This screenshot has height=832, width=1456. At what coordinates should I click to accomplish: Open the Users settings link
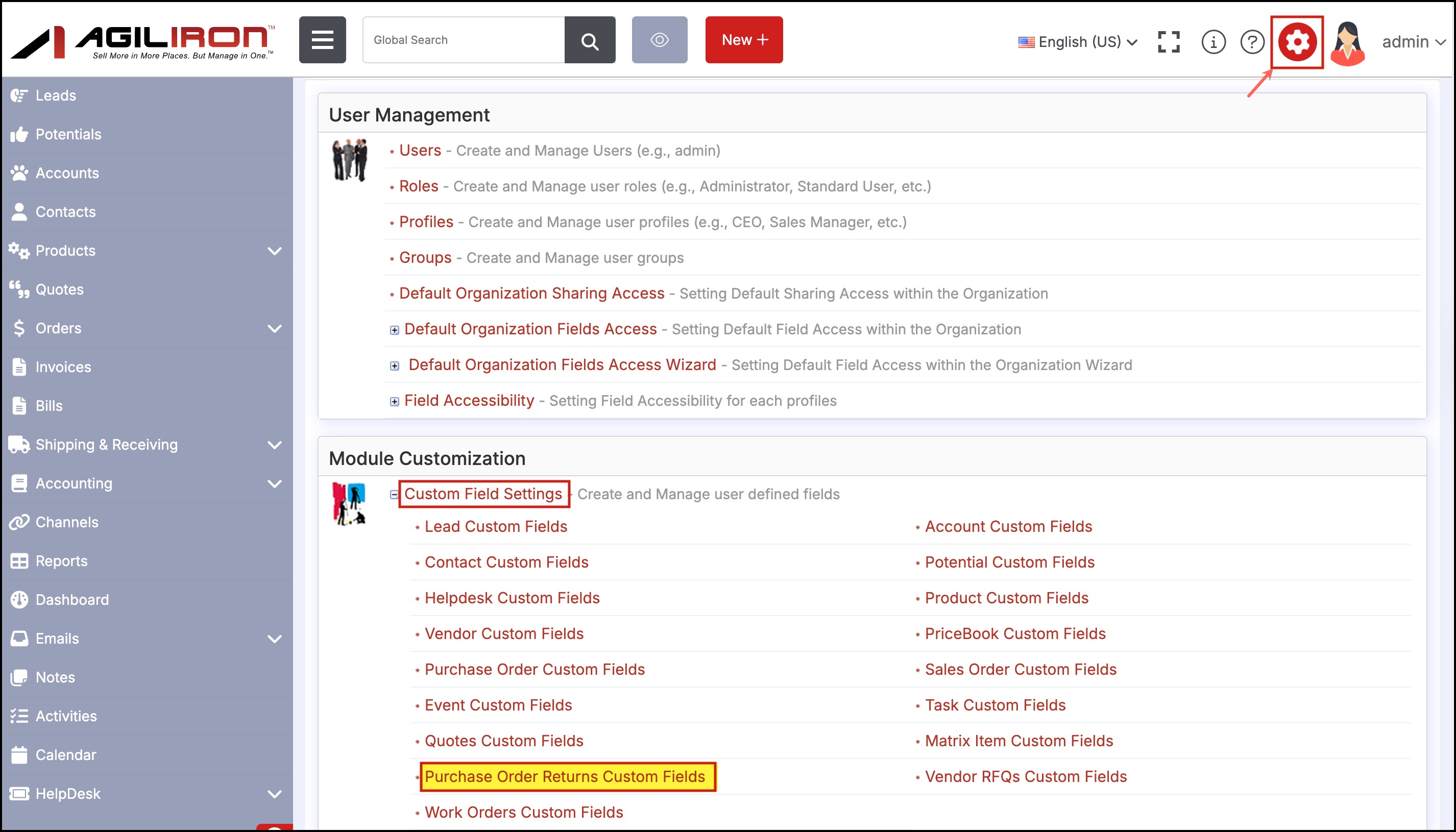420,150
